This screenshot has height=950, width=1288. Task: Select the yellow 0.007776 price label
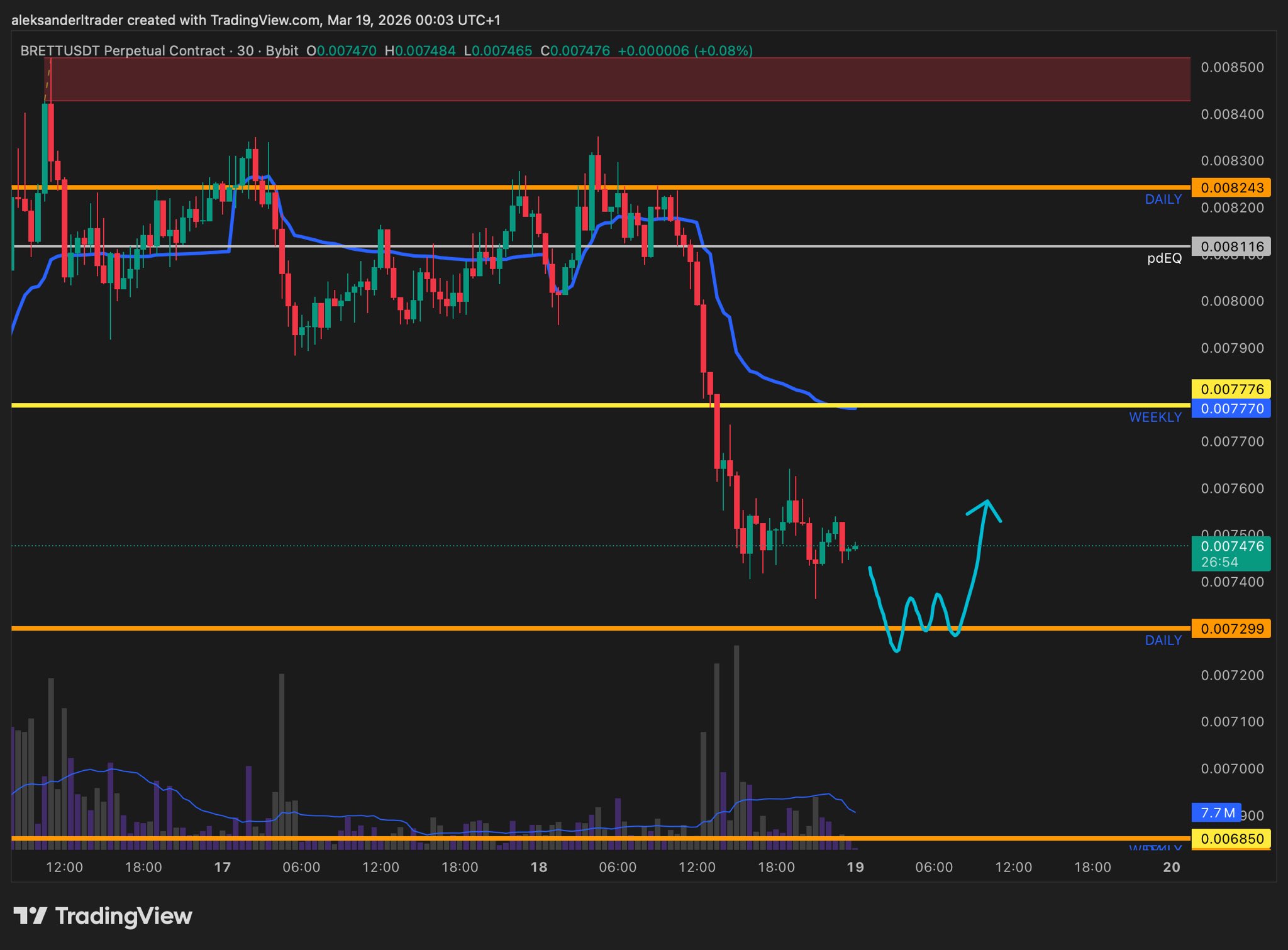tap(1231, 389)
